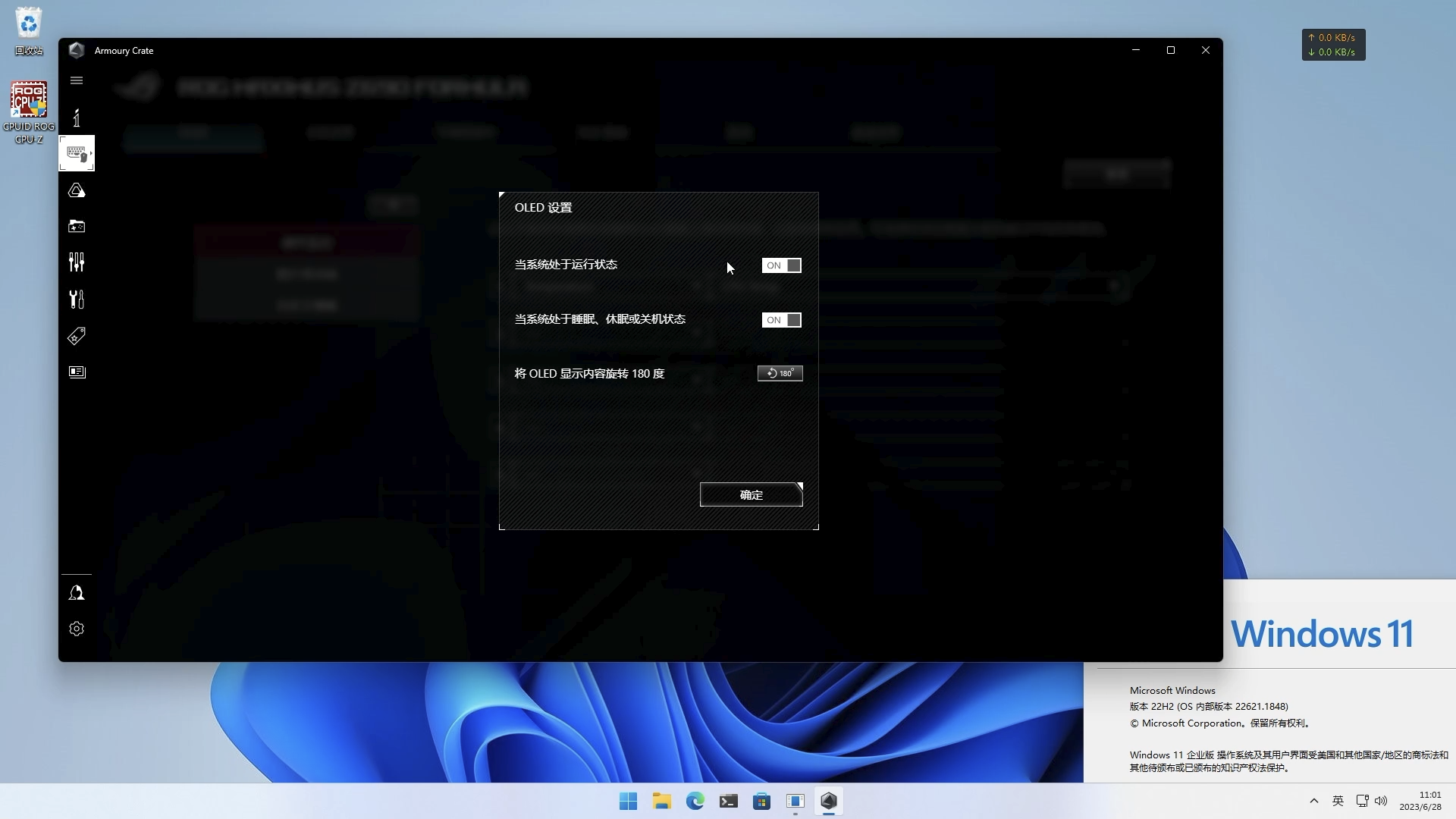
Task: Open the Aura Sync lighting section
Action: [76, 190]
